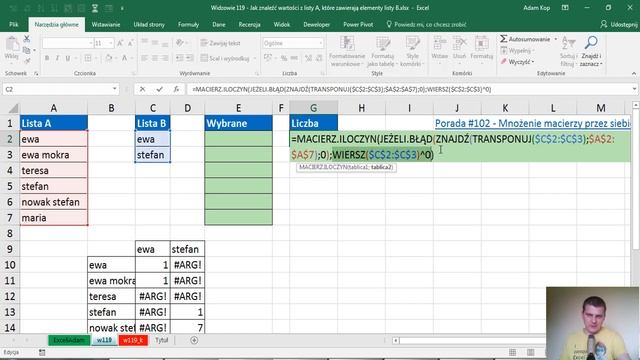Switch to the Wstawianie ribbon tab
Image resolution: width=640 pixels, height=360 pixels.
106,24
